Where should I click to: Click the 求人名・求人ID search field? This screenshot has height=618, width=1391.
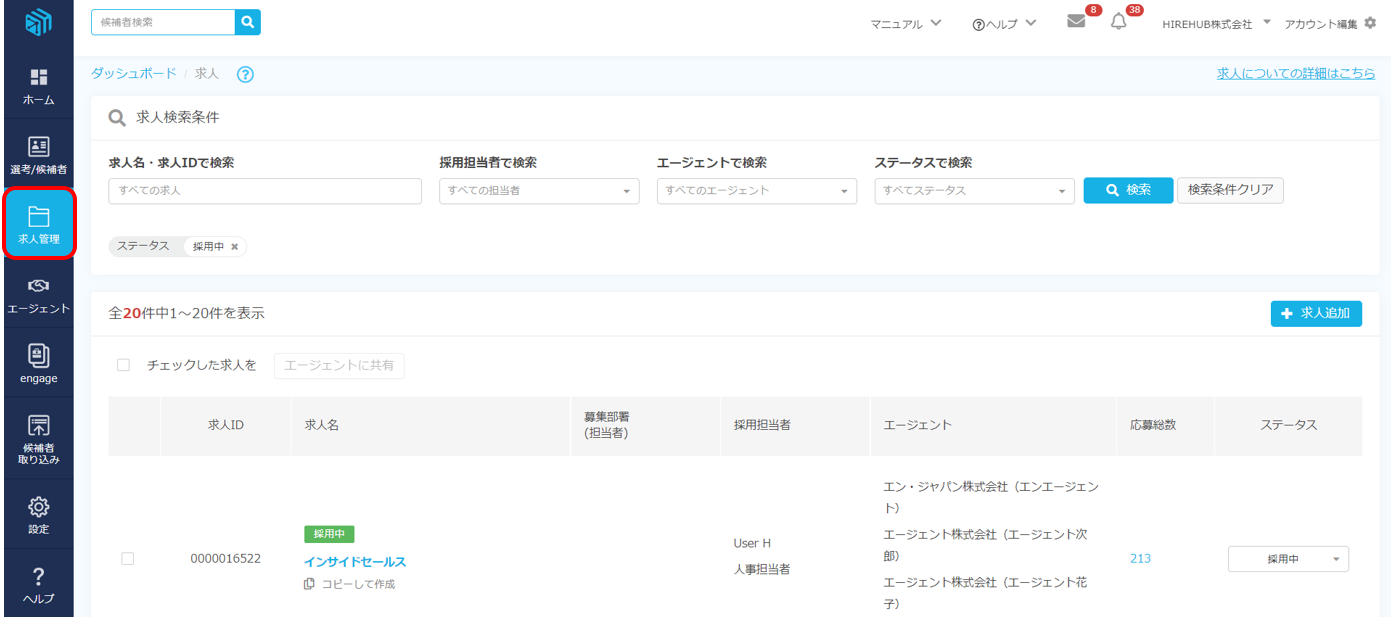265,191
